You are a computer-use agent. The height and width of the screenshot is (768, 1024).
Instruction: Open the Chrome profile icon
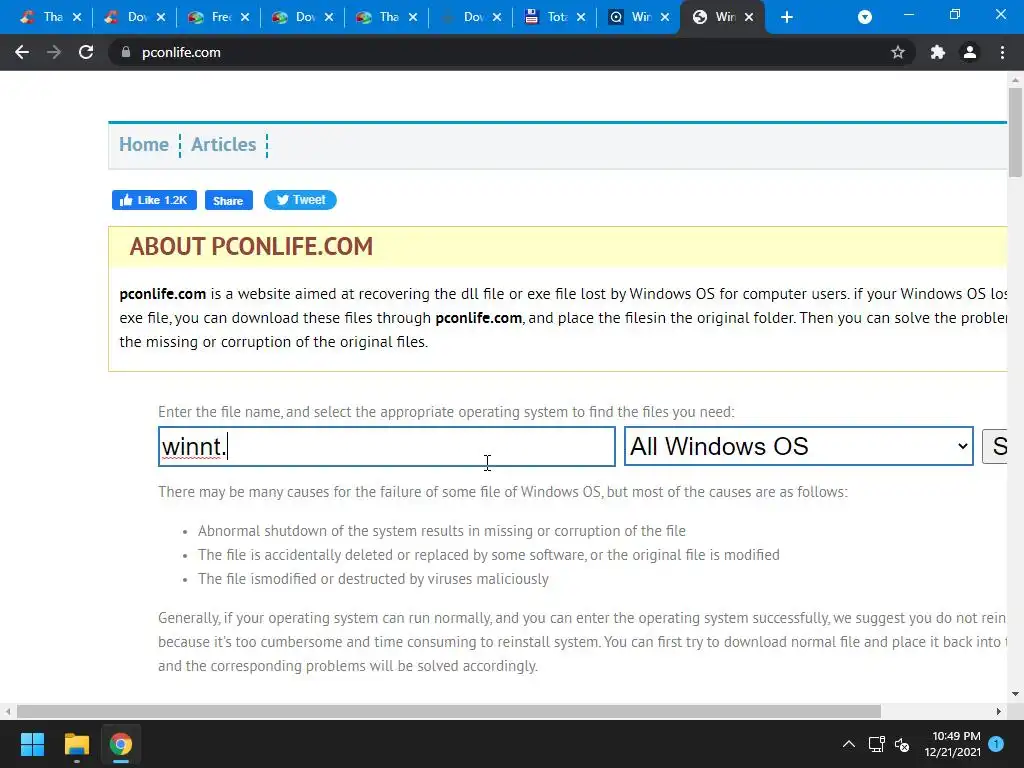[x=970, y=52]
